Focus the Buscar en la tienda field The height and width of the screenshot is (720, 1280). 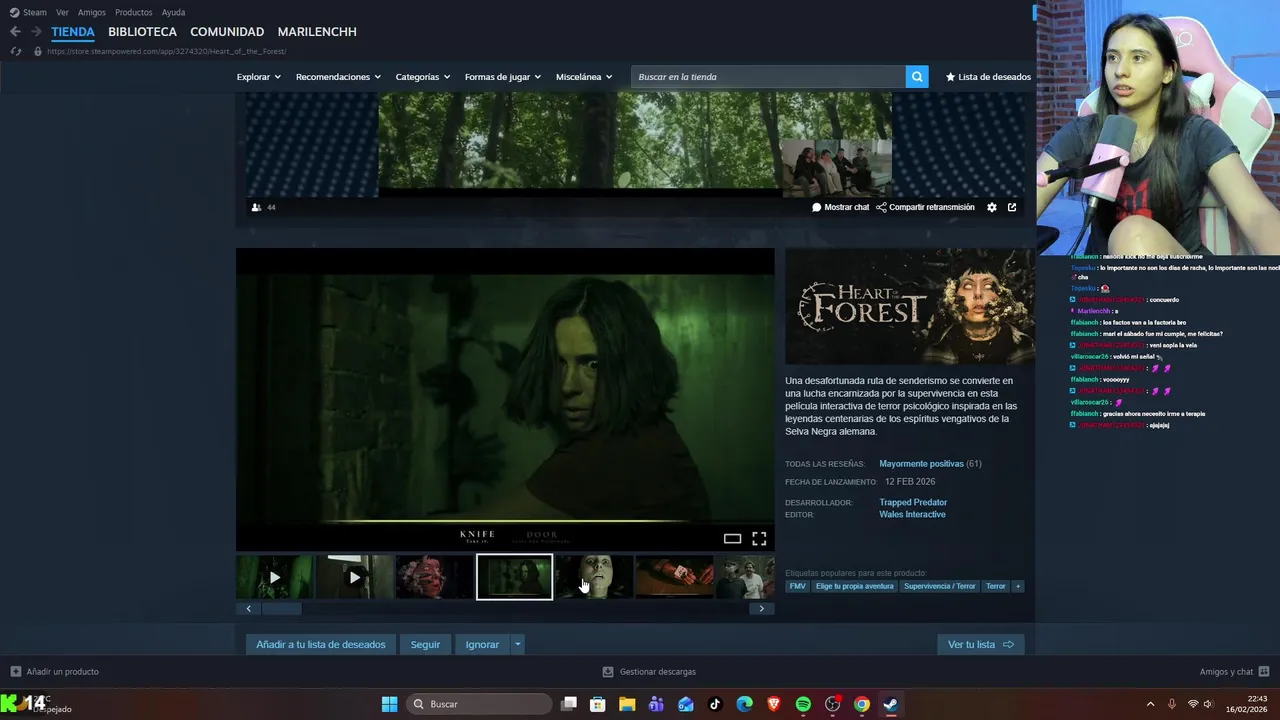[x=768, y=77]
